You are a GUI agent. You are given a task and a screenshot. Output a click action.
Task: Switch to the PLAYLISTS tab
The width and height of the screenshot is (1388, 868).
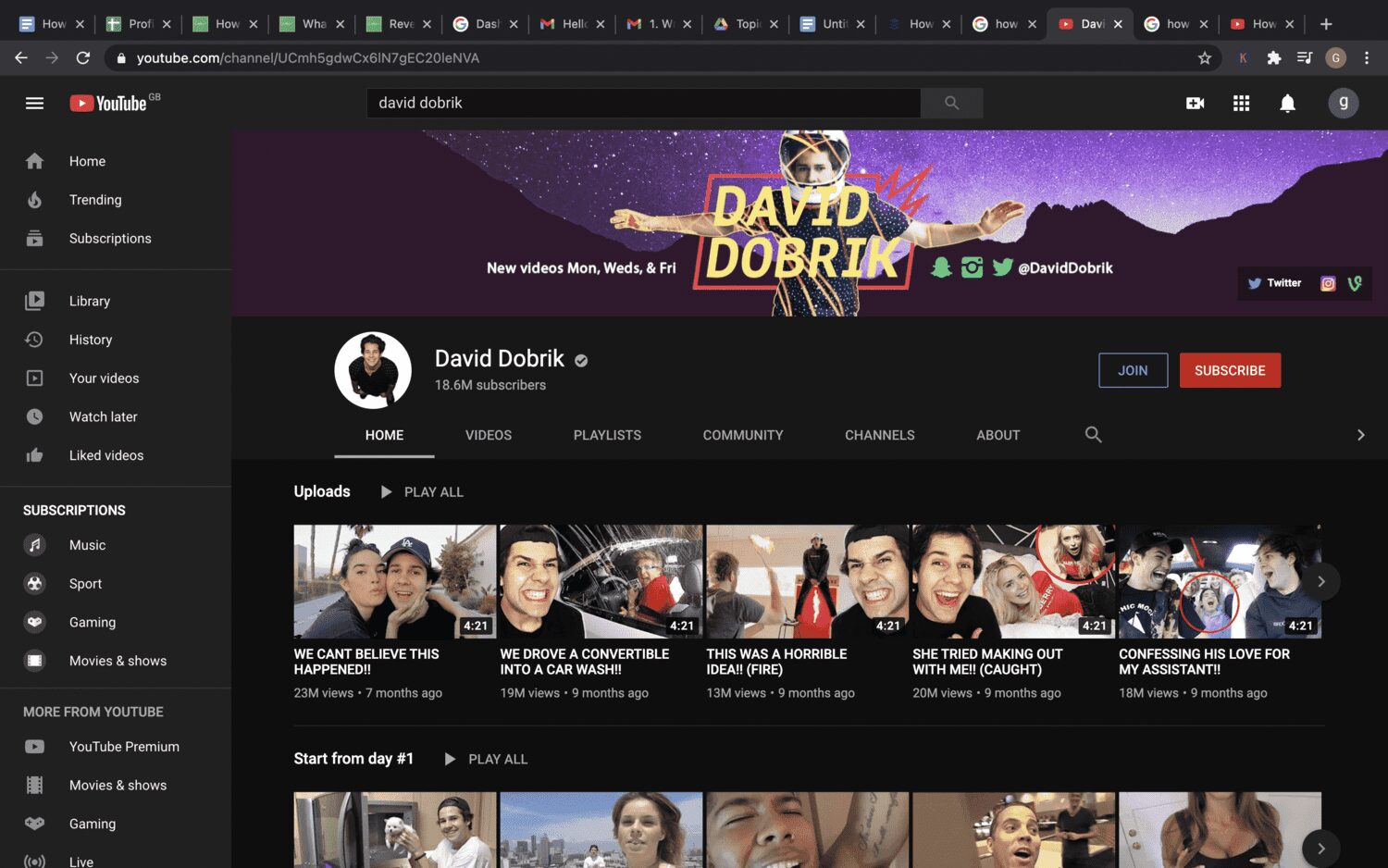coord(607,435)
